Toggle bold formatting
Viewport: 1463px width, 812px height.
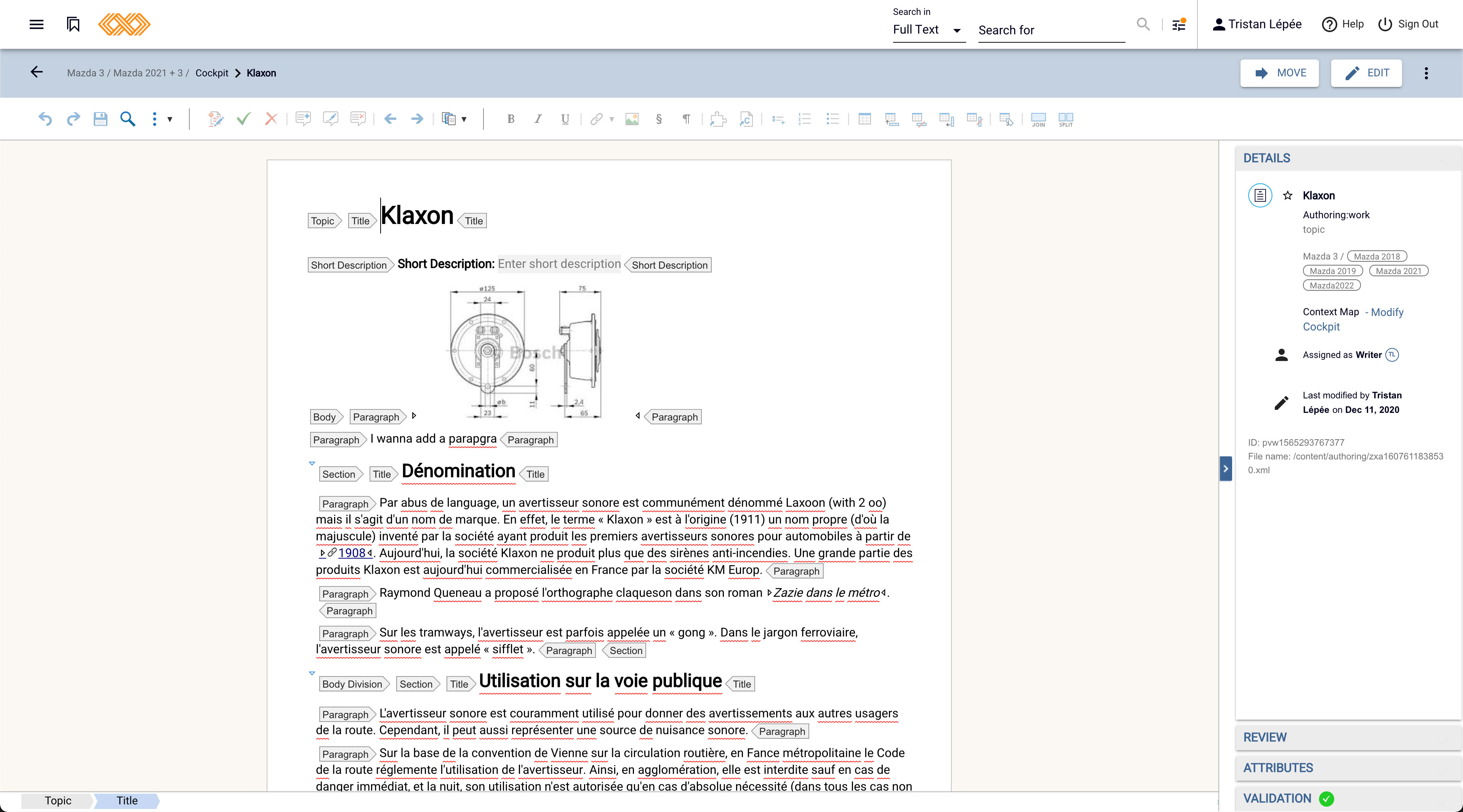[x=511, y=119]
